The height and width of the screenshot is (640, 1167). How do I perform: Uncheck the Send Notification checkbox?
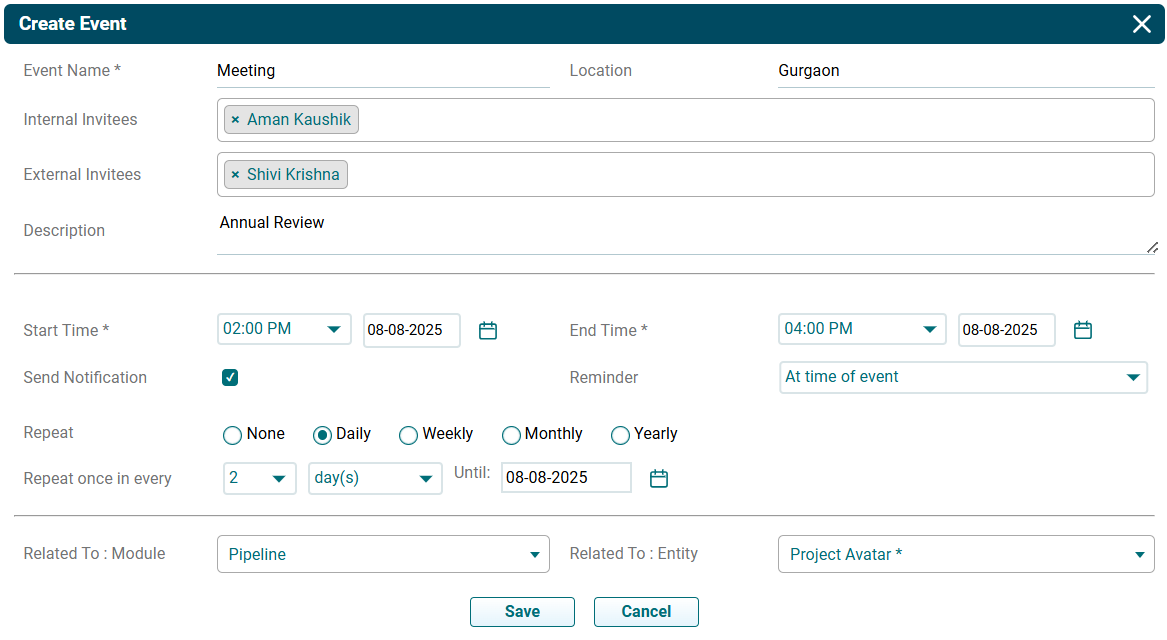point(230,378)
